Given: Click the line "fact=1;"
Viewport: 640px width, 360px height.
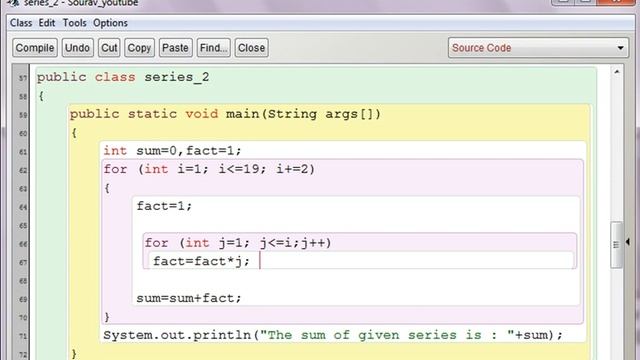Looking at the screenshot, I should pos(164,206).
